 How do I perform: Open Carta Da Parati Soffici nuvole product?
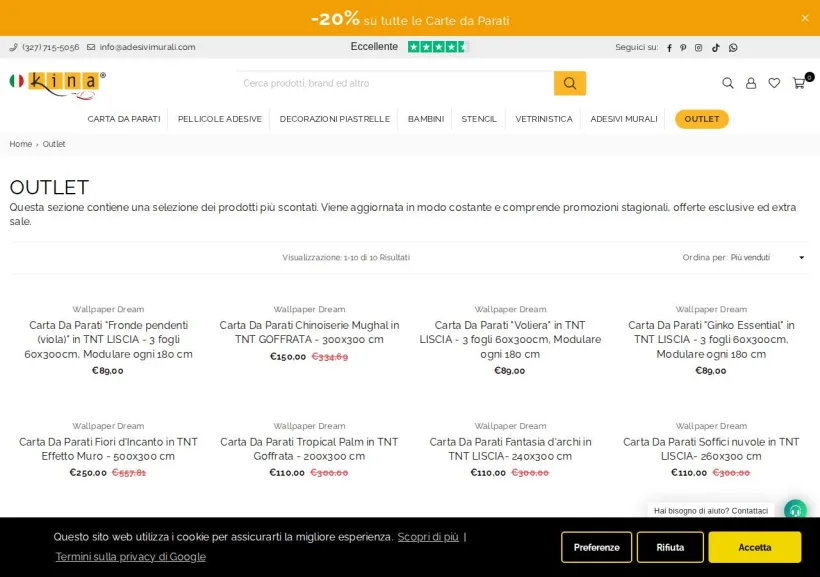click(711, 449)
